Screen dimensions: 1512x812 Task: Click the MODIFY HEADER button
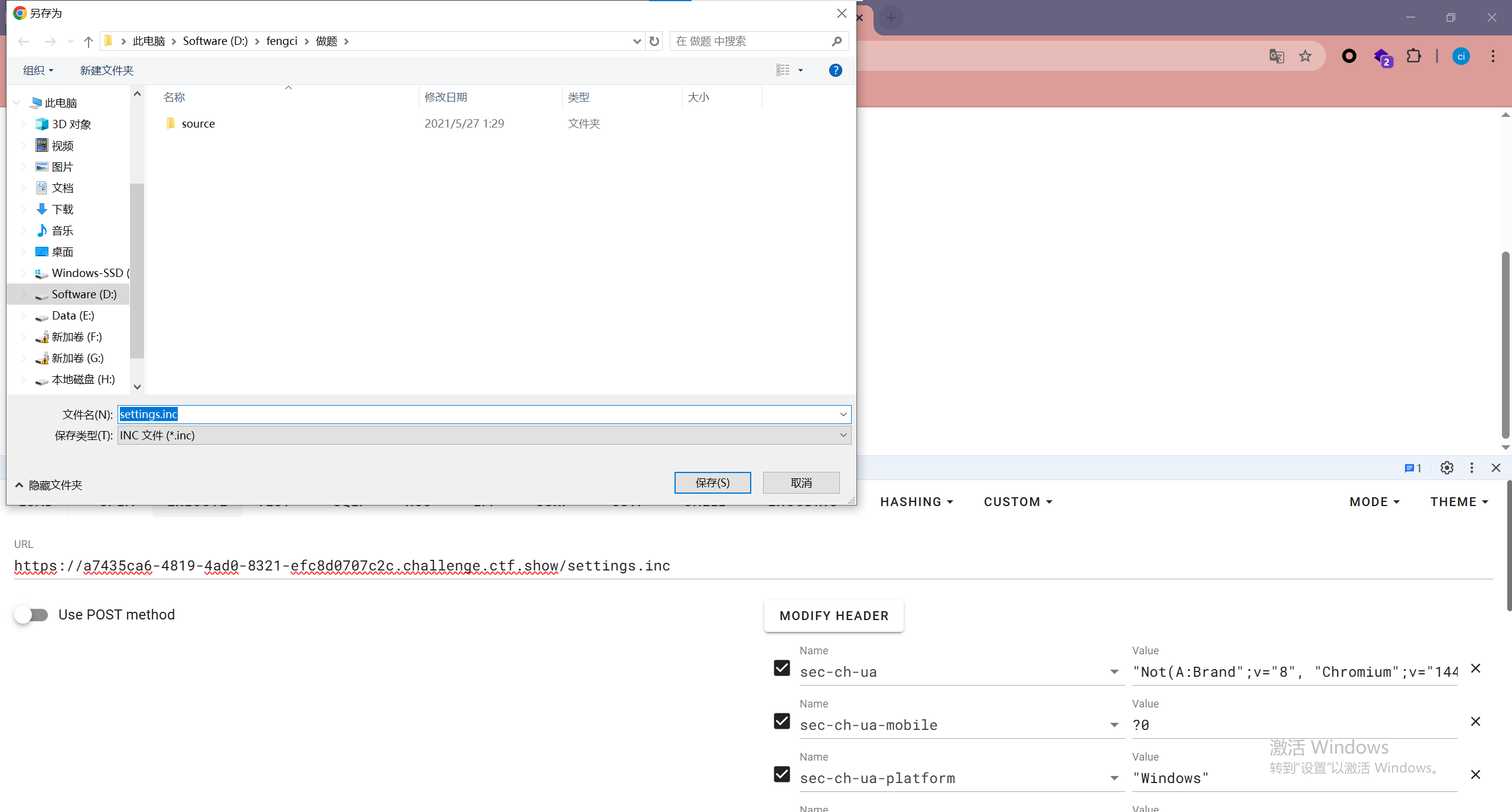coord(833,616)
